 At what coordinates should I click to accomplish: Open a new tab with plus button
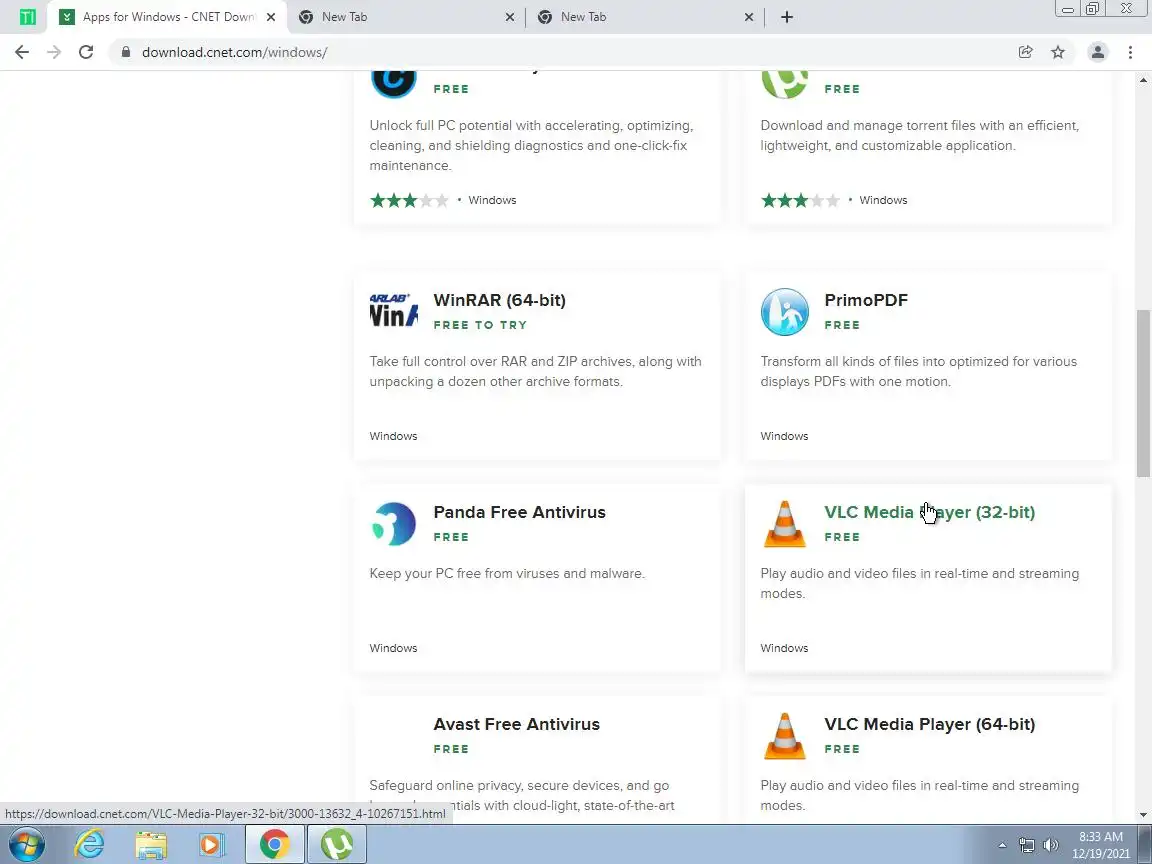coord(787,17)
